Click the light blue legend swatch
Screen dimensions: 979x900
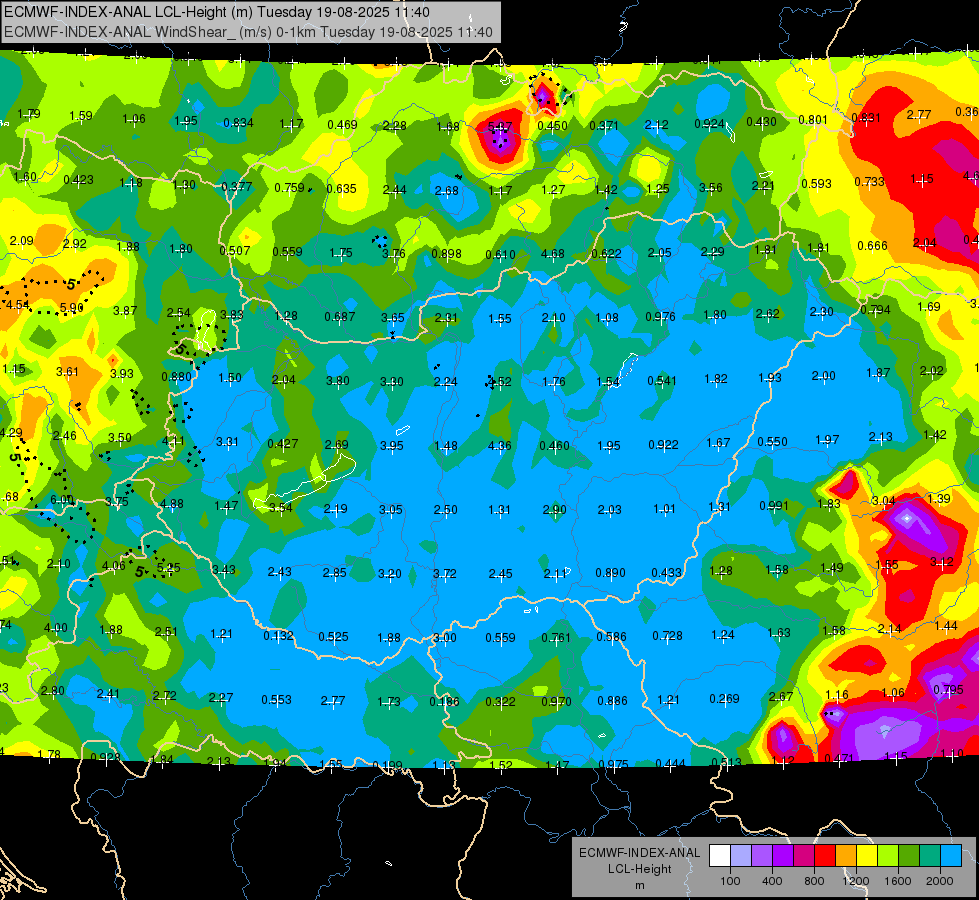click(x=951, y=856)
